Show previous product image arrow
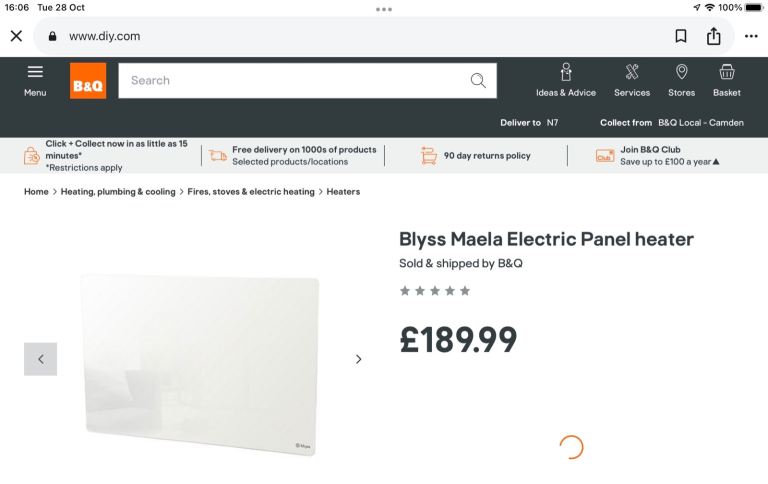Viewport: 768px width, 484px height. tap(41, 359)
